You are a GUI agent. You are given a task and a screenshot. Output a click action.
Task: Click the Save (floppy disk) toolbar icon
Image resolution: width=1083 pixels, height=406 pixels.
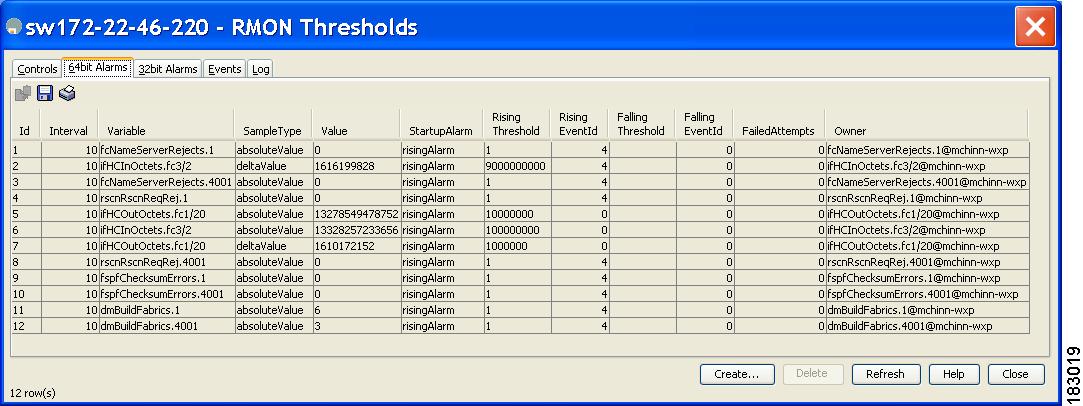tap(45, 93)
